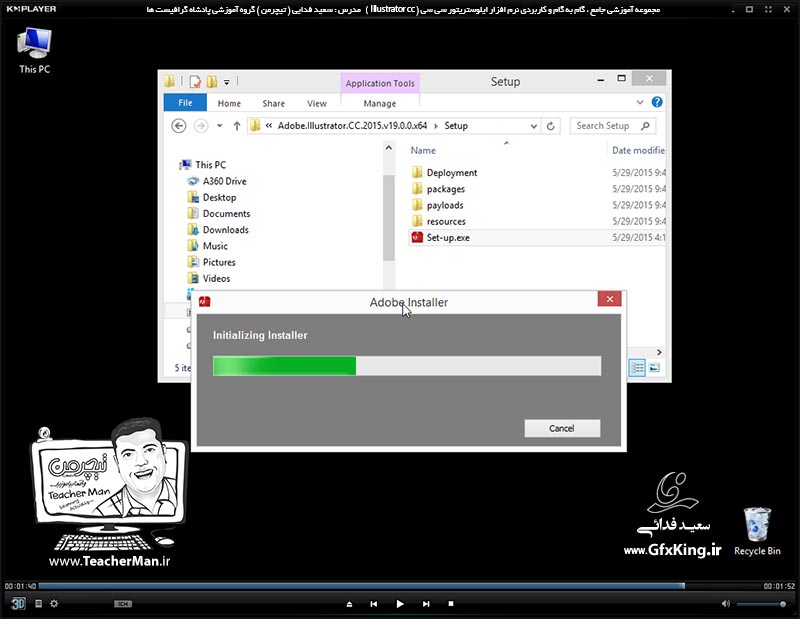Image resolution: width=800 pixels, height=619 pixels.
Task: Skip to next track in KMPlayer
Action: (426, 604)
